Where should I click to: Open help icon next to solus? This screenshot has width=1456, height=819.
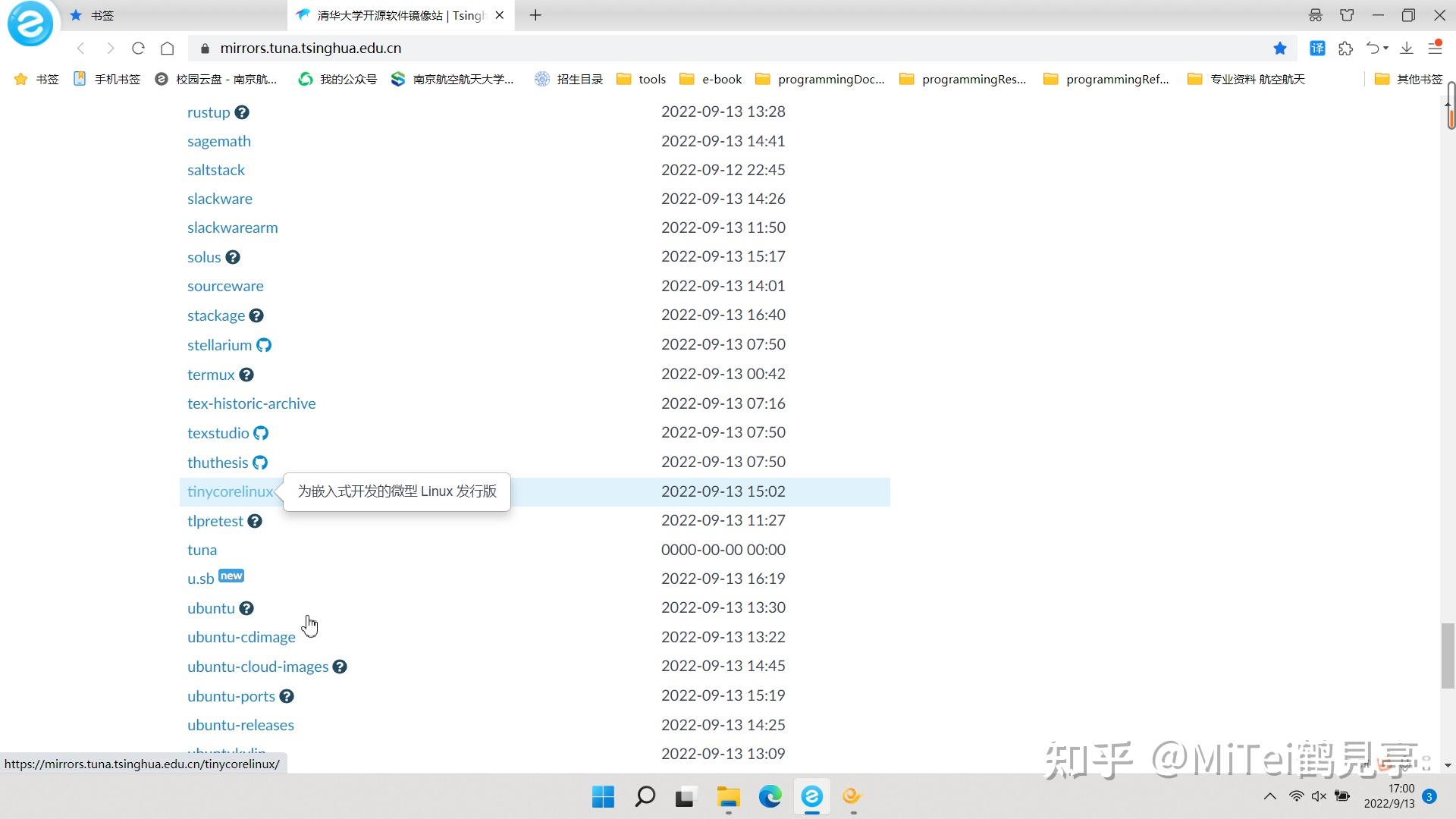tap(233, 257)
